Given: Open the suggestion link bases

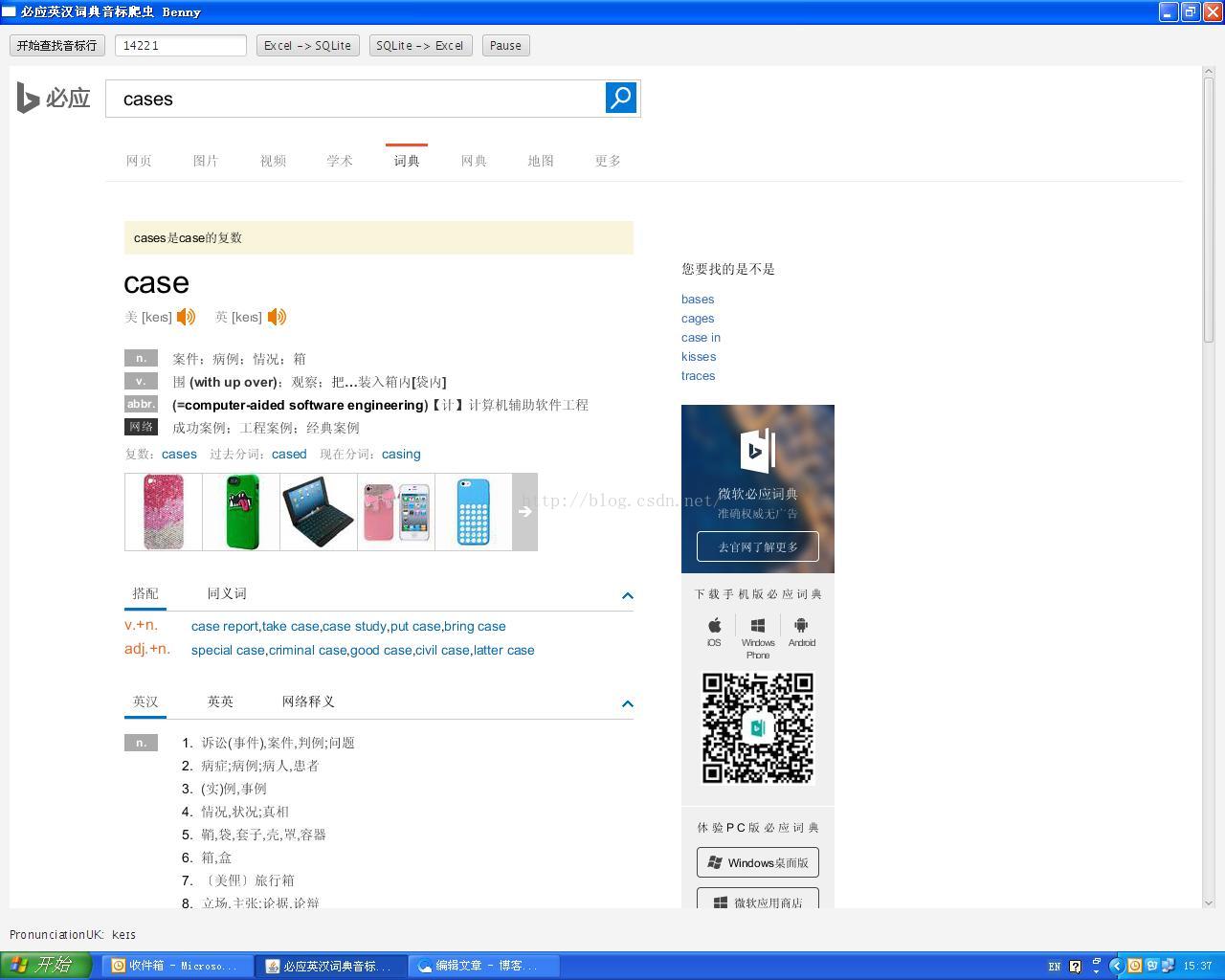Looking at the screenshot, I should (x=698, y=299).
